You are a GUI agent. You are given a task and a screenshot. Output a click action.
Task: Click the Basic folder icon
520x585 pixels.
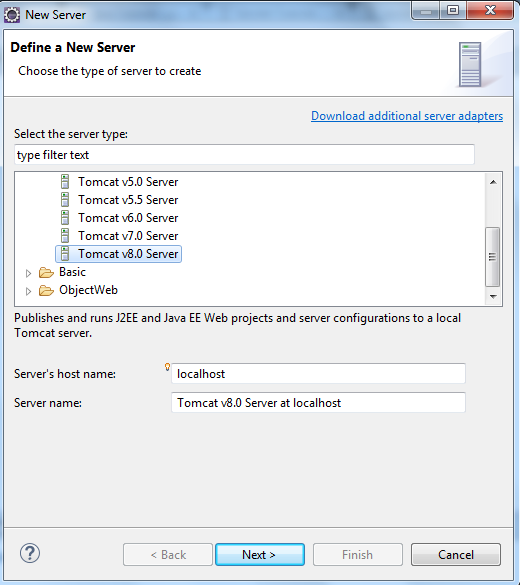tap(46, 272)
